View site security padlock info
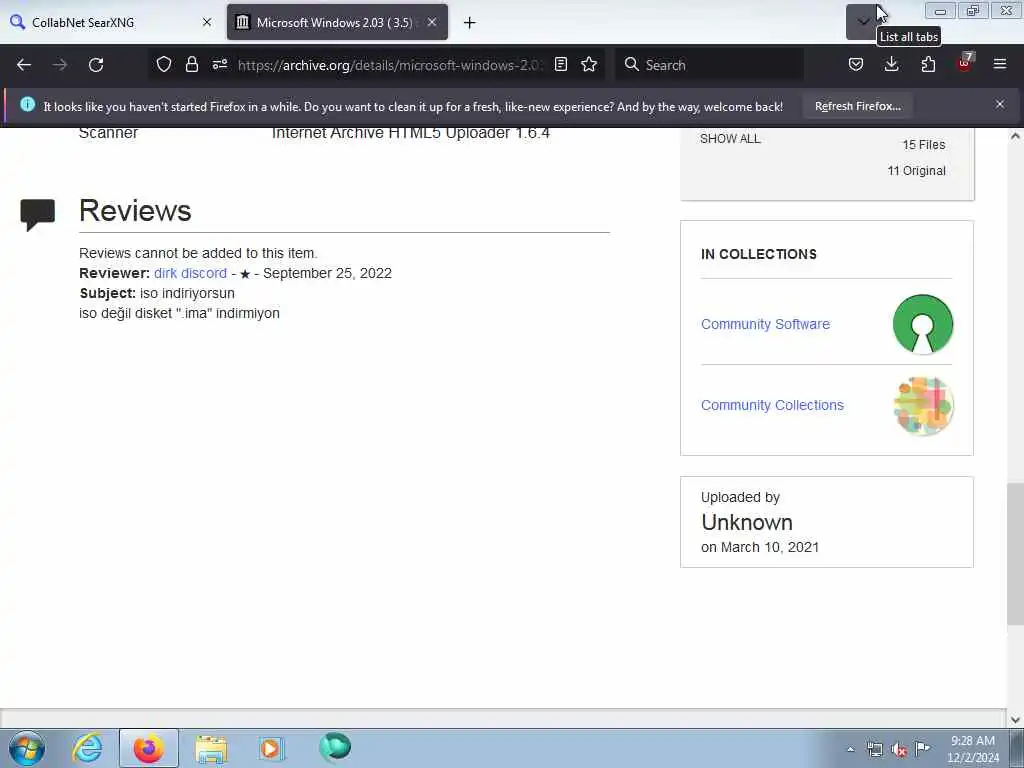 click(x=191, y=65)
